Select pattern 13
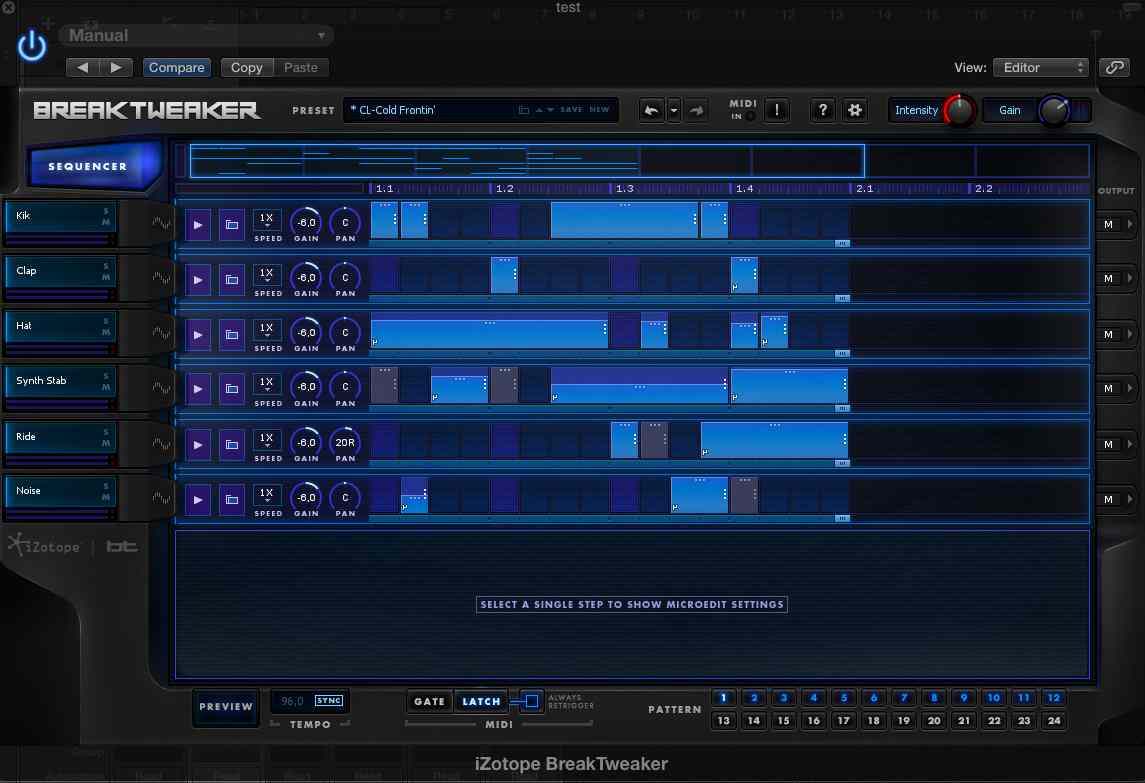 (x=724, y=720)
